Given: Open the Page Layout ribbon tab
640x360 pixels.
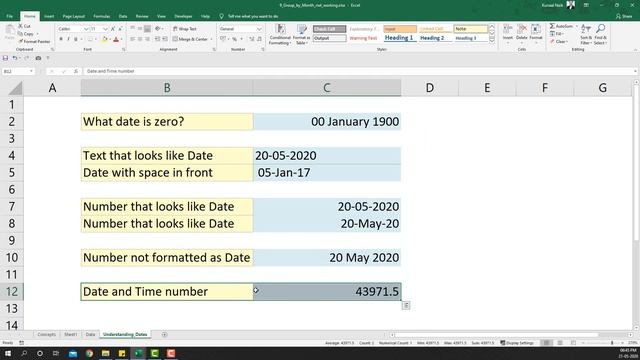Looking at the screenshot, I should (73, 16).
